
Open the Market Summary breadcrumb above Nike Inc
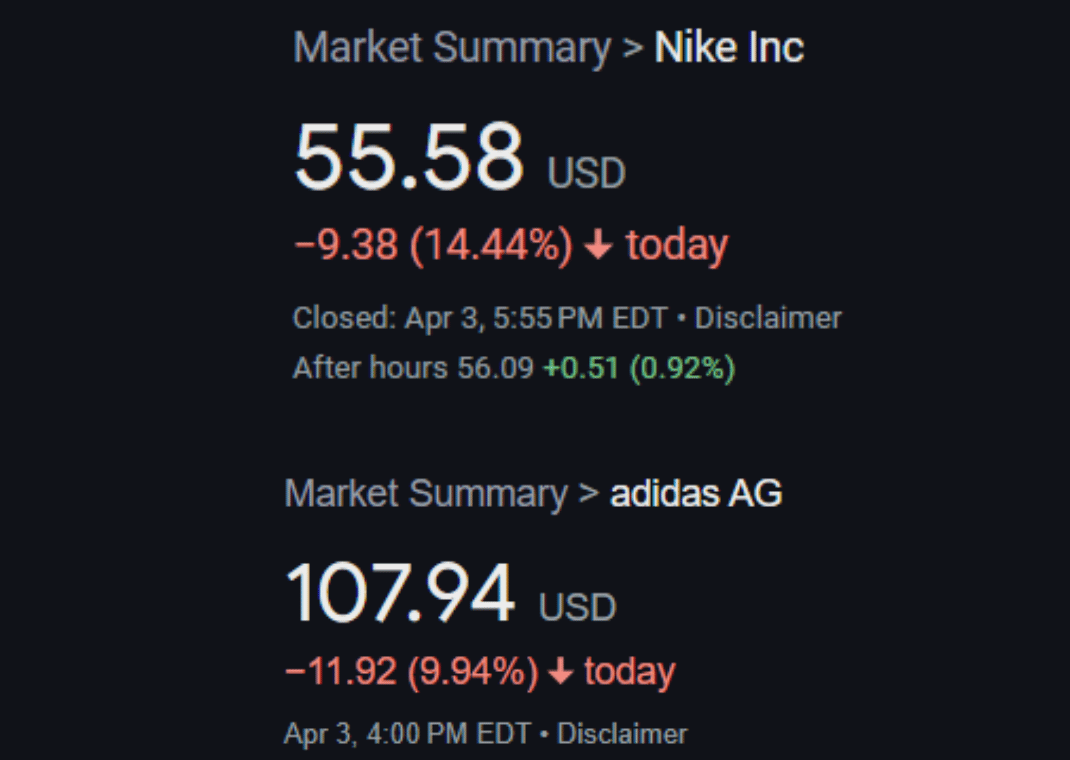(x=452, y=48)
